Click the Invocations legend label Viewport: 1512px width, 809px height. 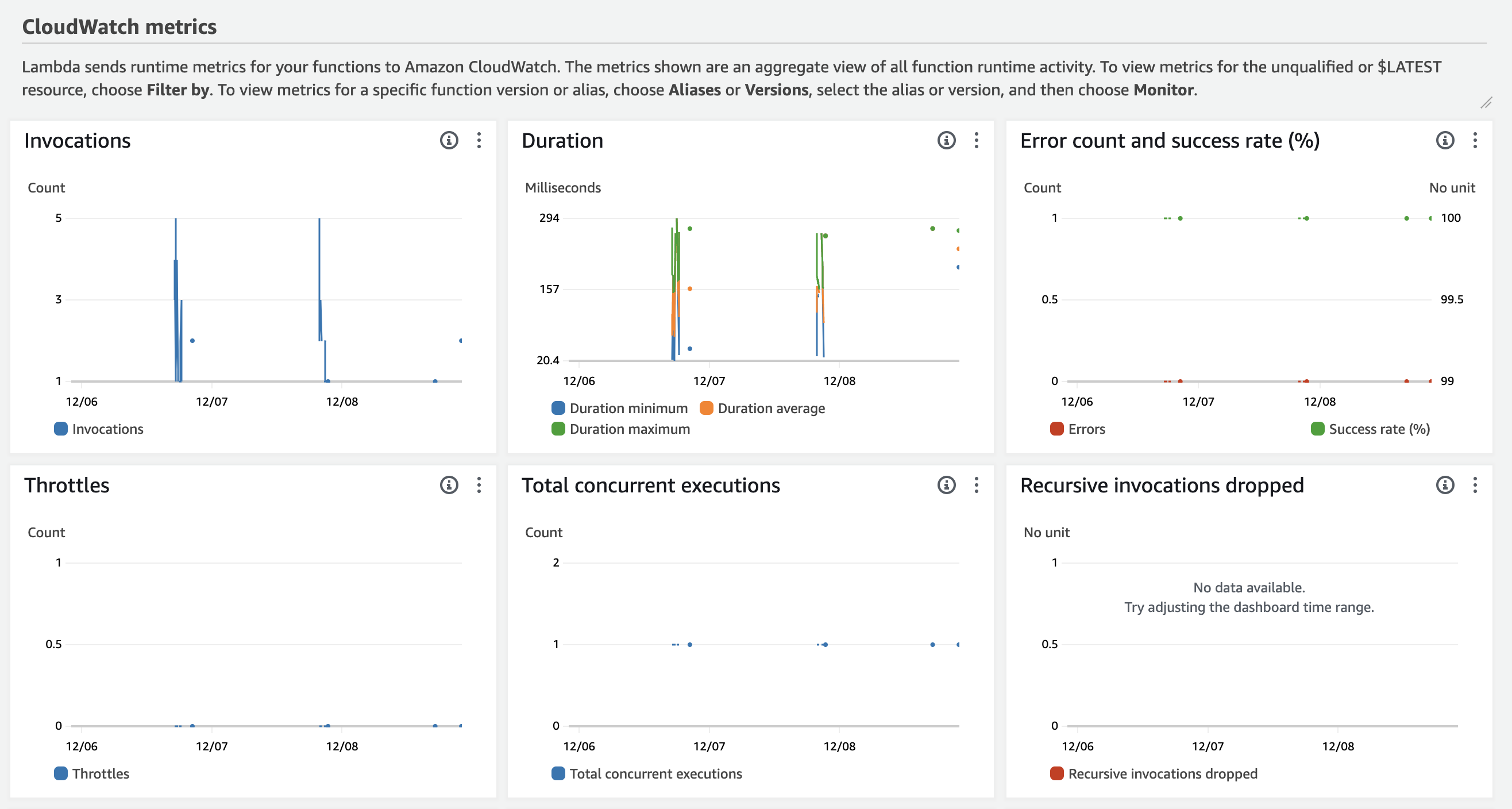point(107,429)
